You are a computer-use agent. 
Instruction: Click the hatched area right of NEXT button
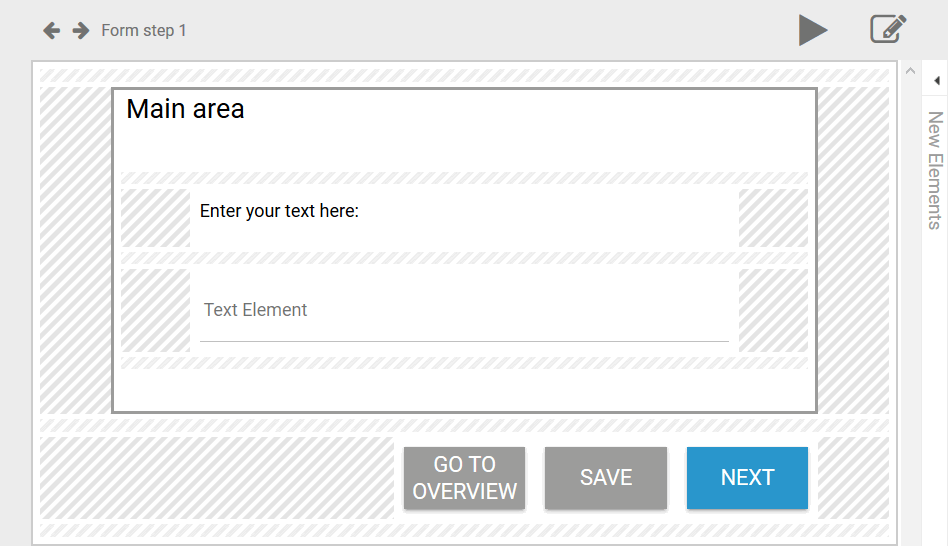point(853,478)
